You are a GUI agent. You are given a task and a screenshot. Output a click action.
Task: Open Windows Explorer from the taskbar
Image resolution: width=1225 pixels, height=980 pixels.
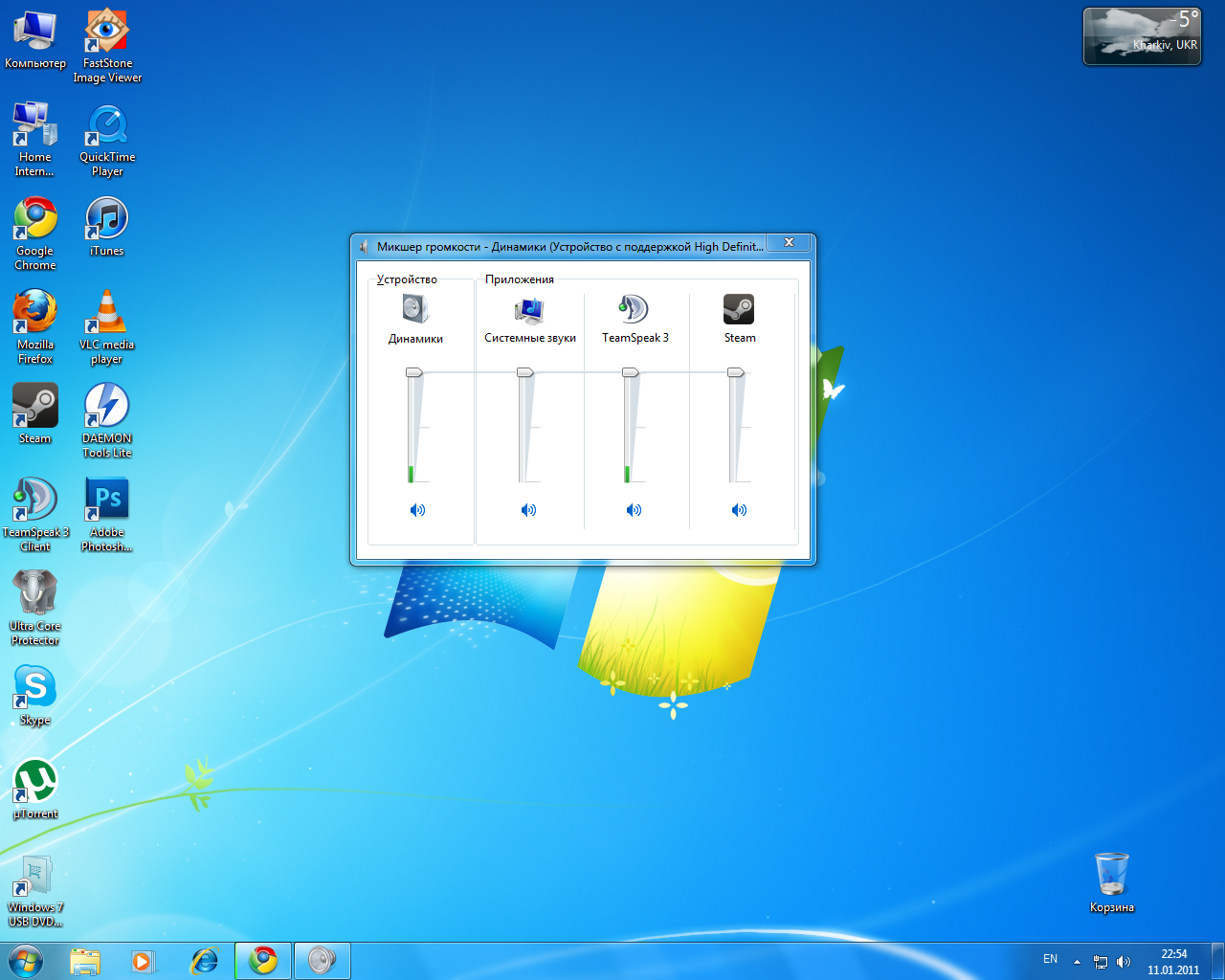[x=85, y=961]
